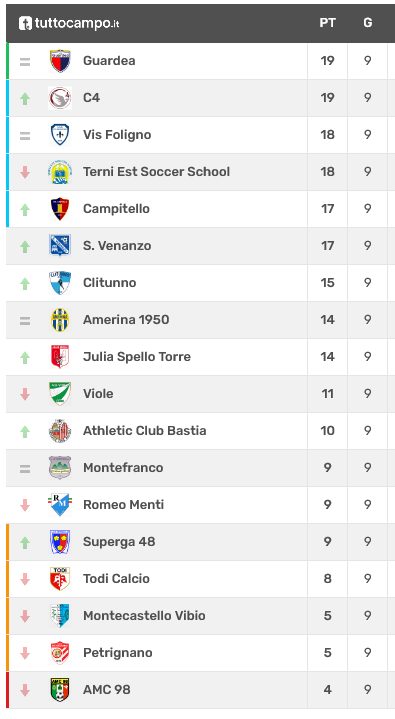Click the Clitunno team crest

coord(60,282)
